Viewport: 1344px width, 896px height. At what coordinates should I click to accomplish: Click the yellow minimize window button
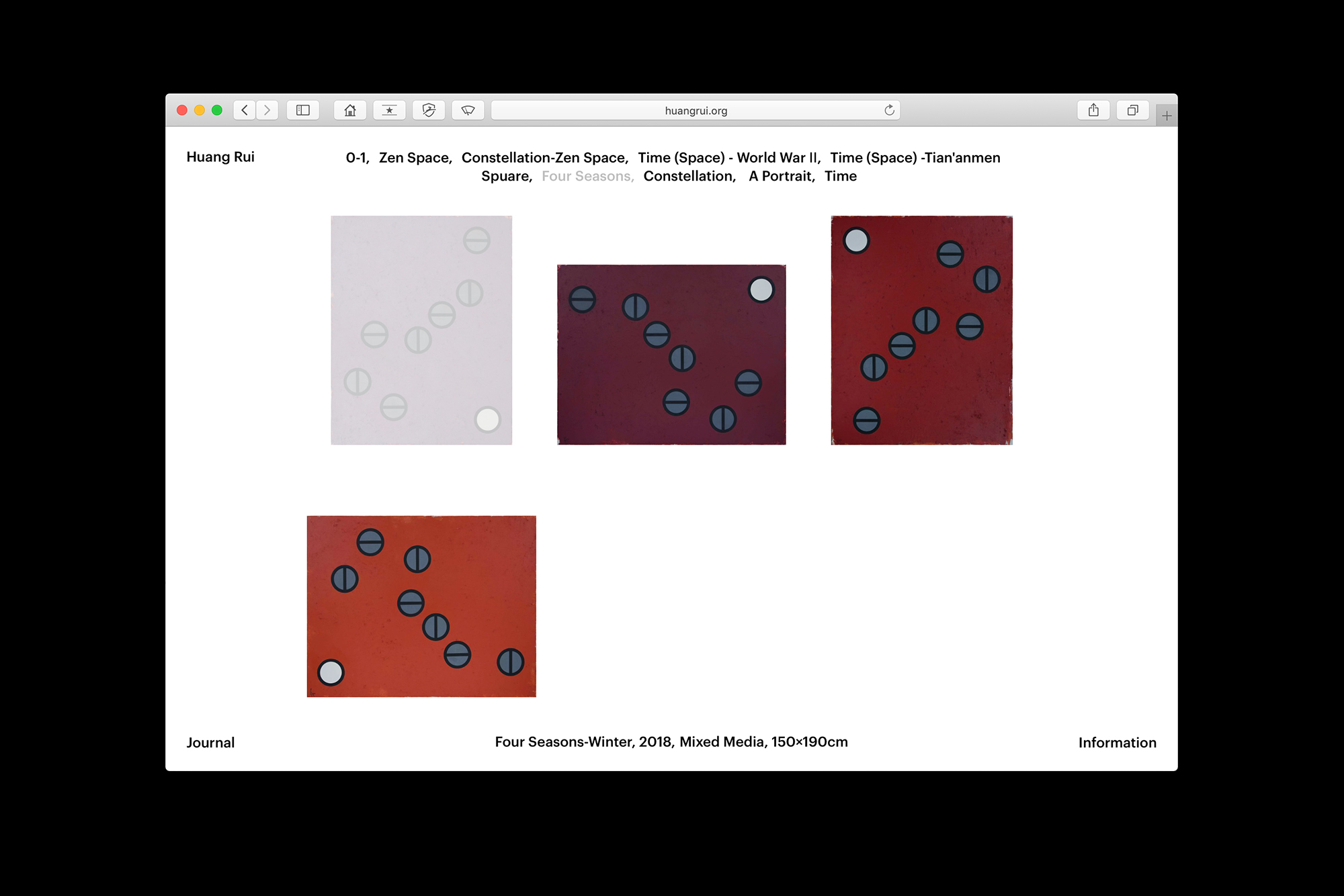(x=200, y=110)
